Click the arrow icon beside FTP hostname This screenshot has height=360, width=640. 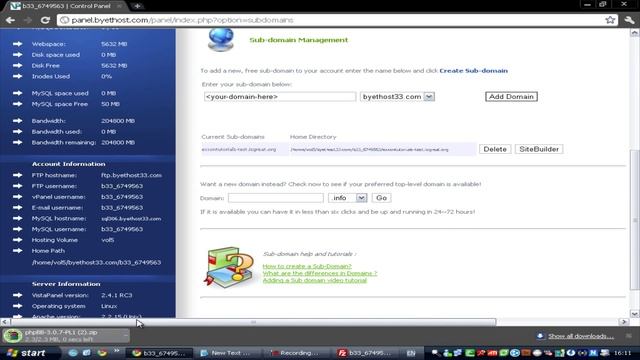tap(18, 175)
